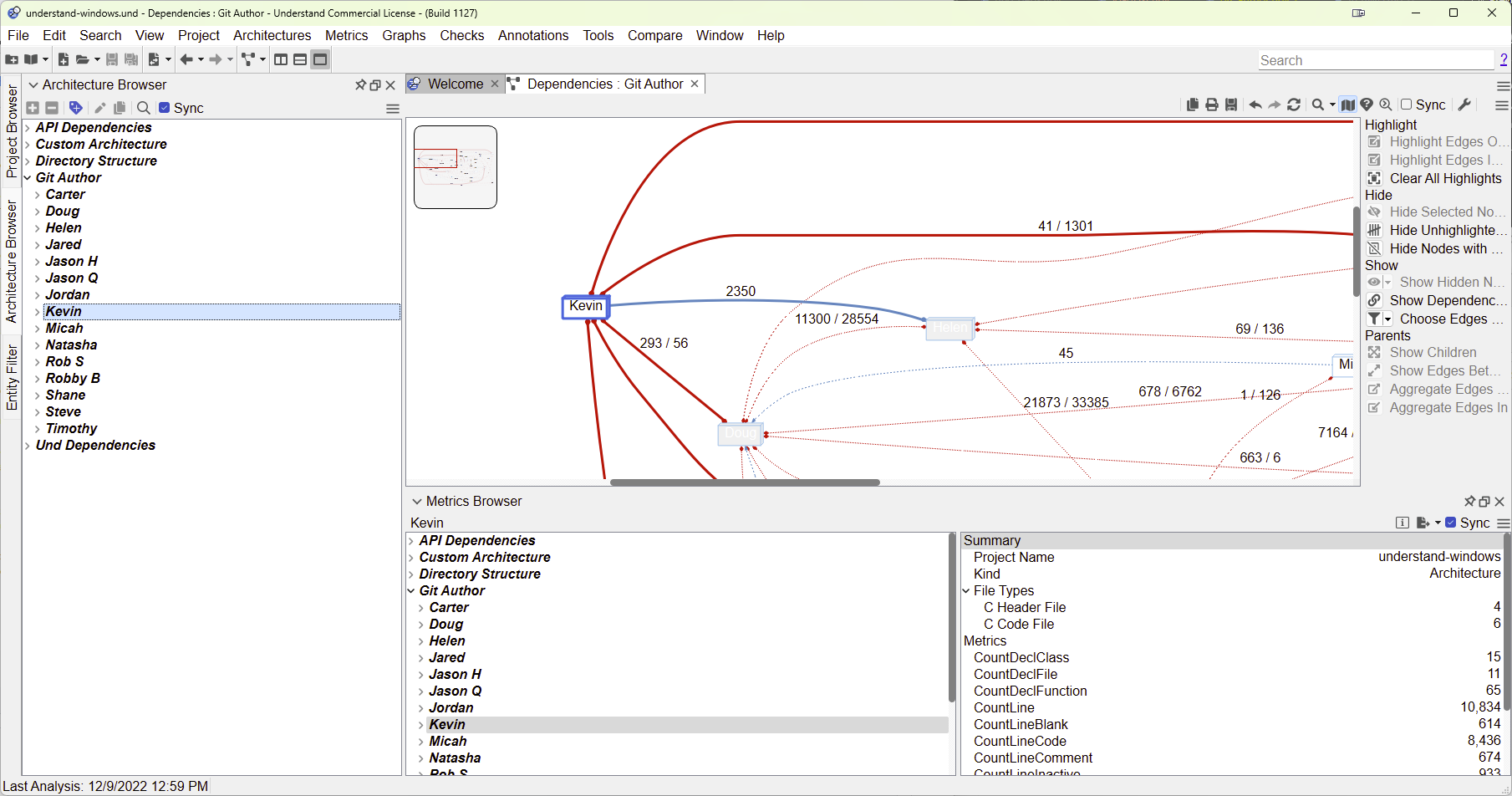Click Architecture Browser search magnifier icon

[144, 108]
